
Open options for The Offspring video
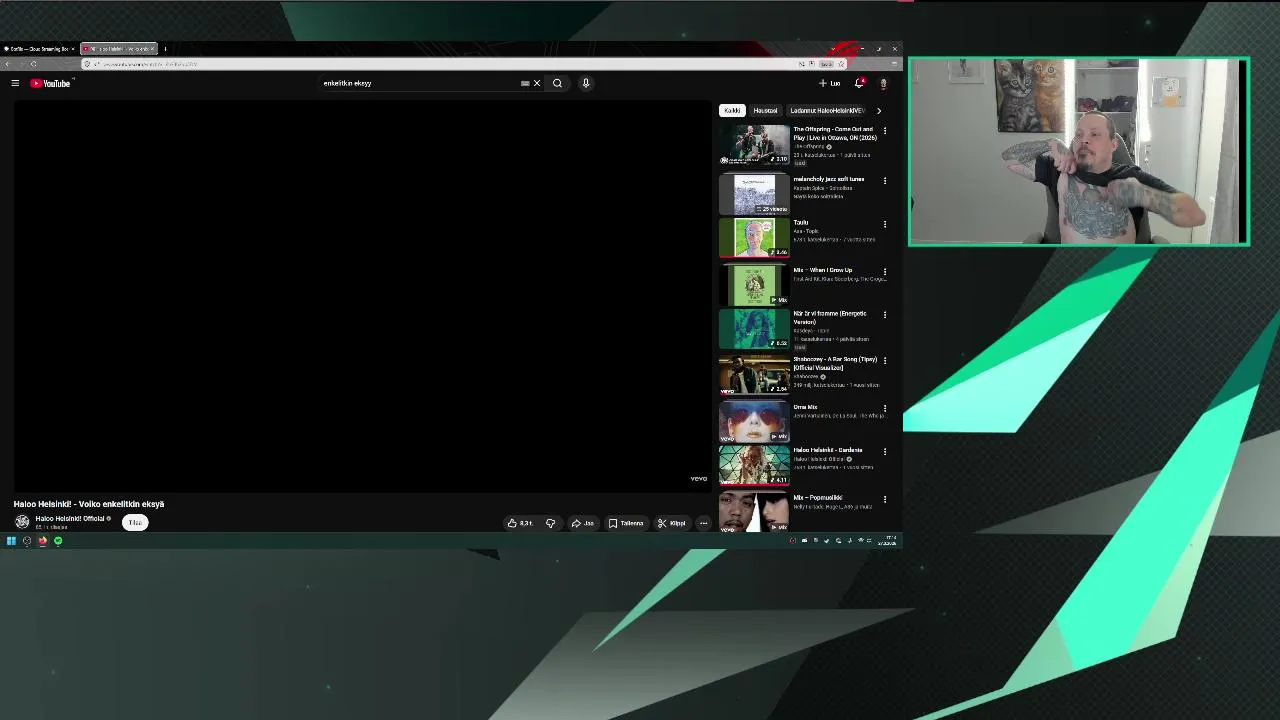click(x=884, y=131)
